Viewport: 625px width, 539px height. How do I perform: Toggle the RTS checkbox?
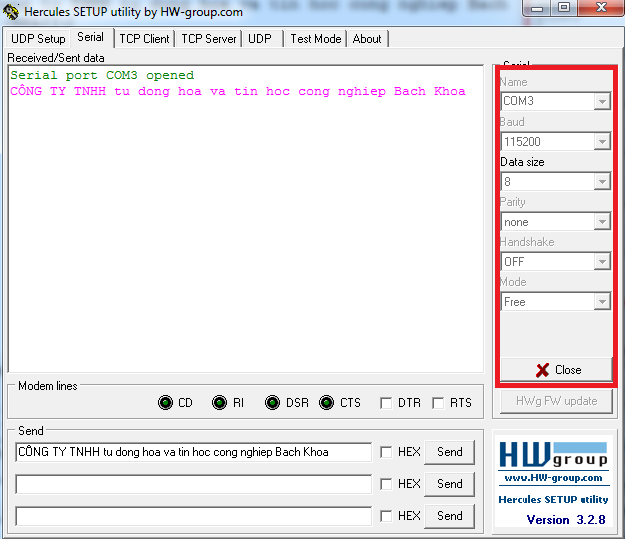point(438,403)
